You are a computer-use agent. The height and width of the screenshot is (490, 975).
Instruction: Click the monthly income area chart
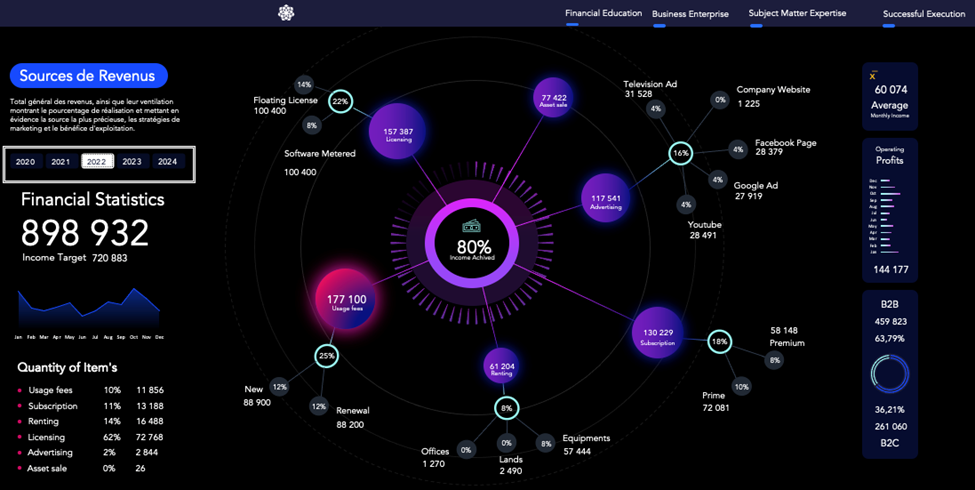tap(88, 310)
